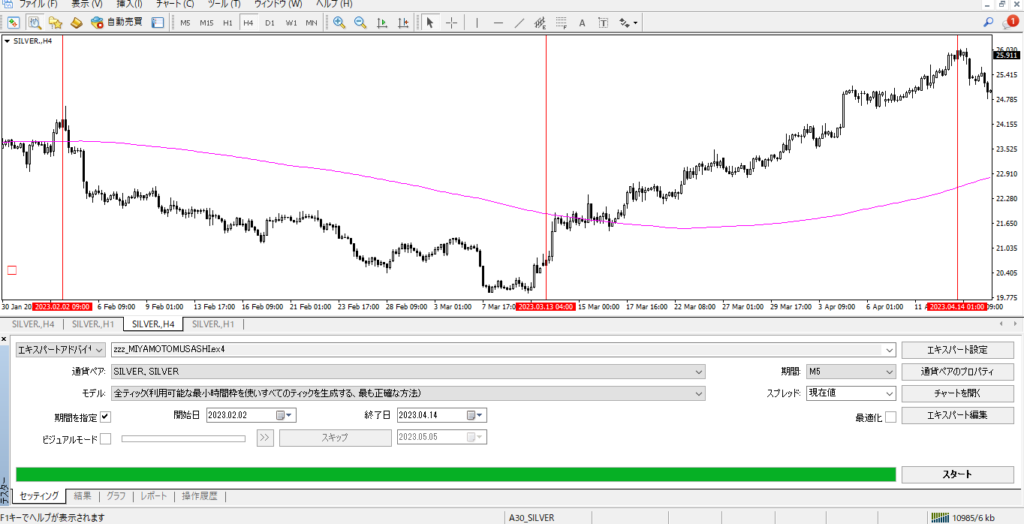Switch to the 結果 tester tab
Screen dimensions: 1024x524
[x=83, y=496]
